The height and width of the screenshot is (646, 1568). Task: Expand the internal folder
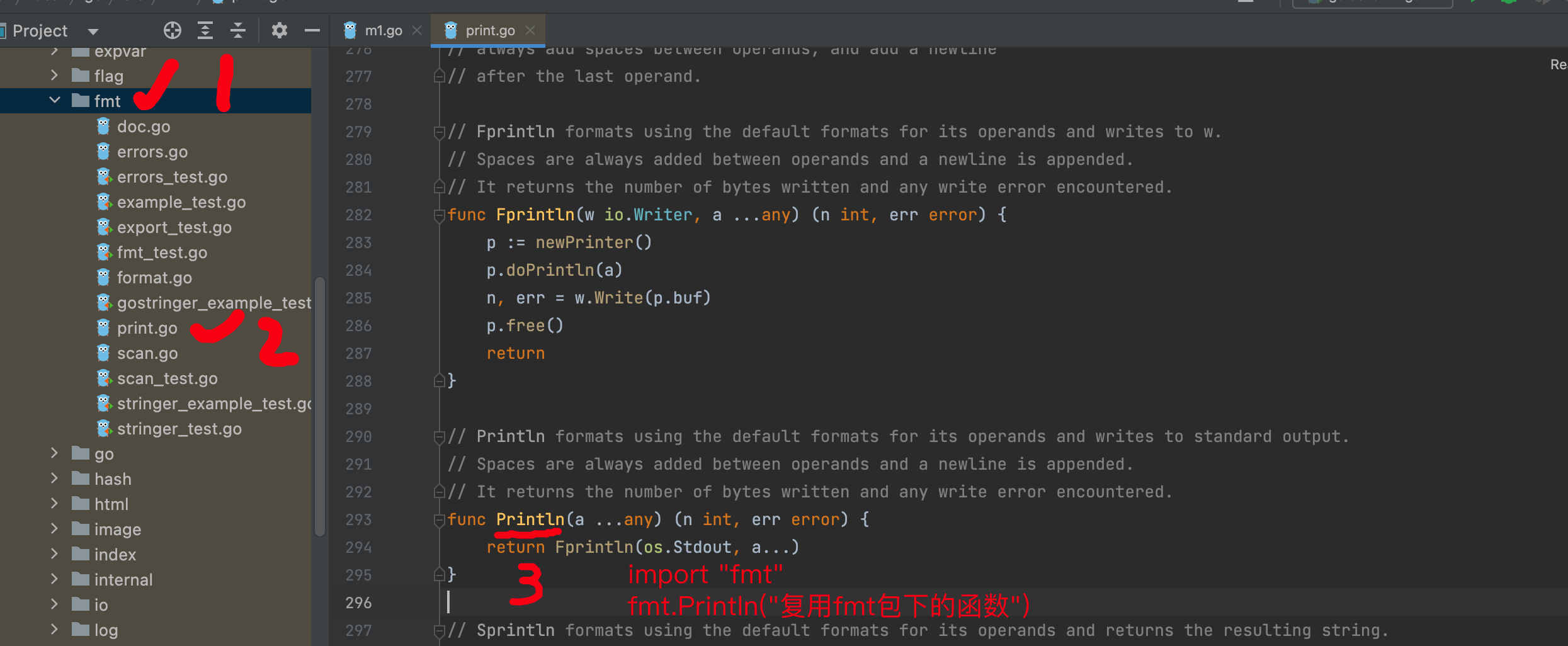[x=55, y=579]
